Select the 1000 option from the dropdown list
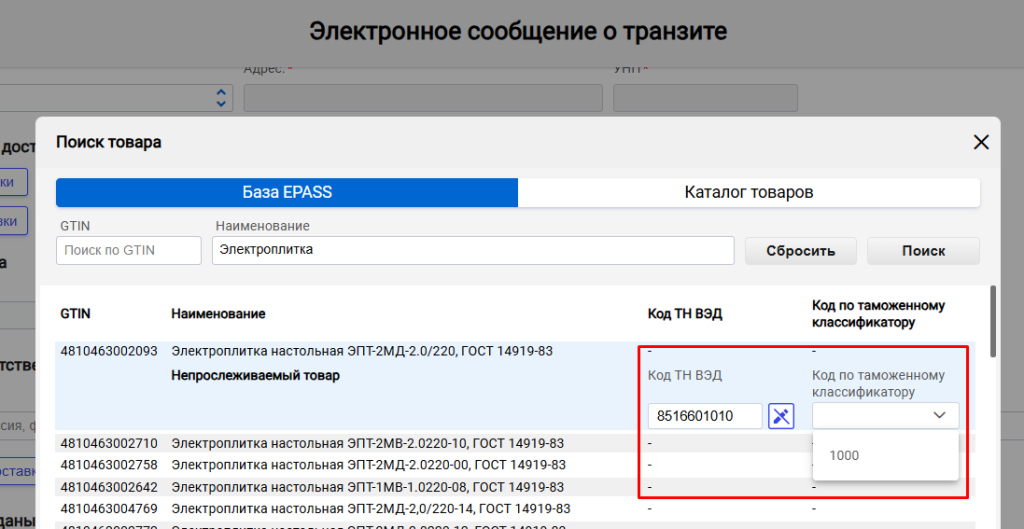 pos(844,456)
